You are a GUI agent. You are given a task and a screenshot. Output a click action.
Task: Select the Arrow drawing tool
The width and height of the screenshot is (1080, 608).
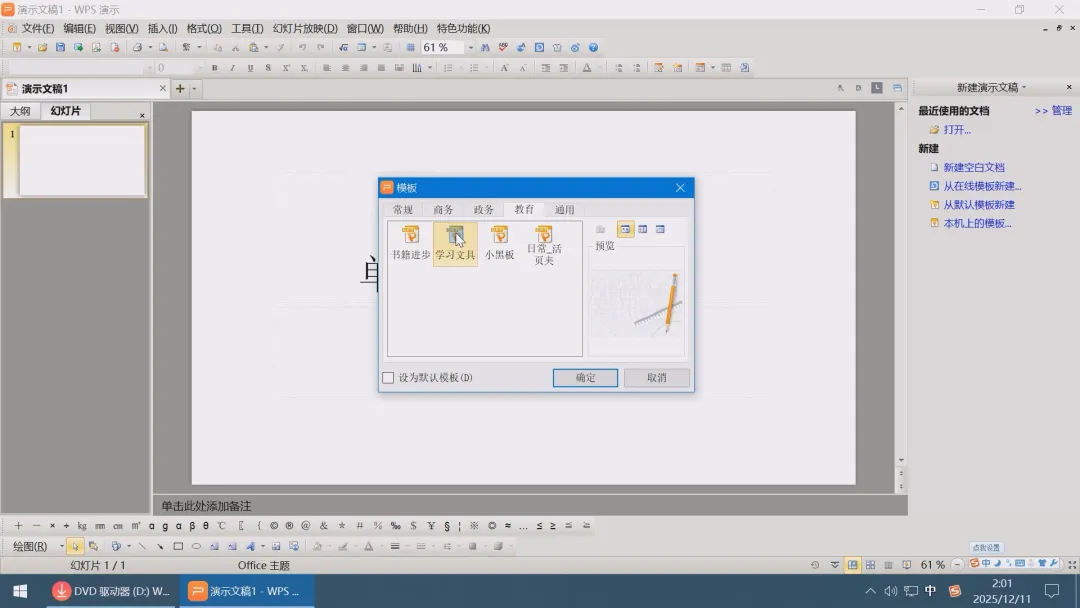(x=160, y=546)
